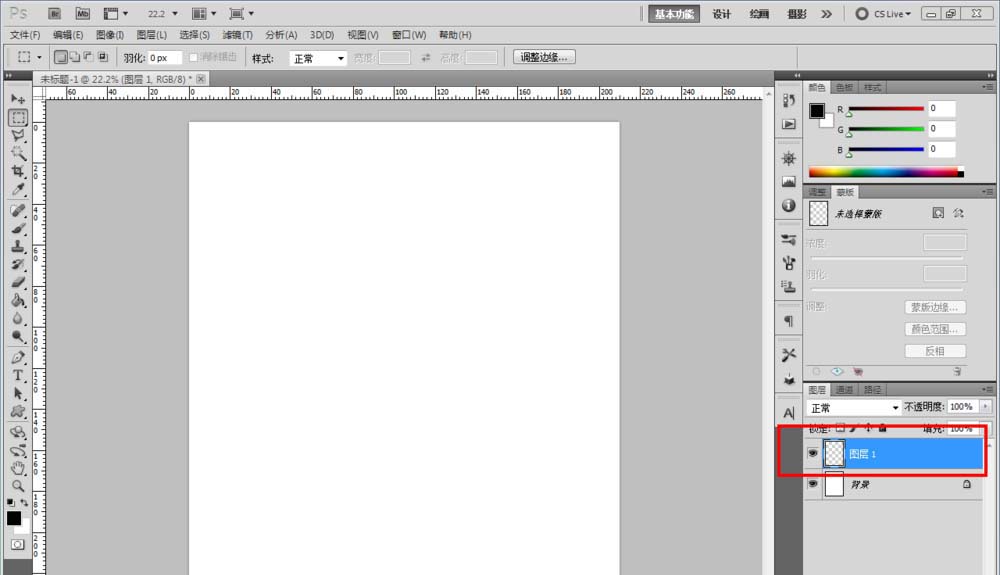Open Mini Bridge with Mb icon

click(82, 13)
